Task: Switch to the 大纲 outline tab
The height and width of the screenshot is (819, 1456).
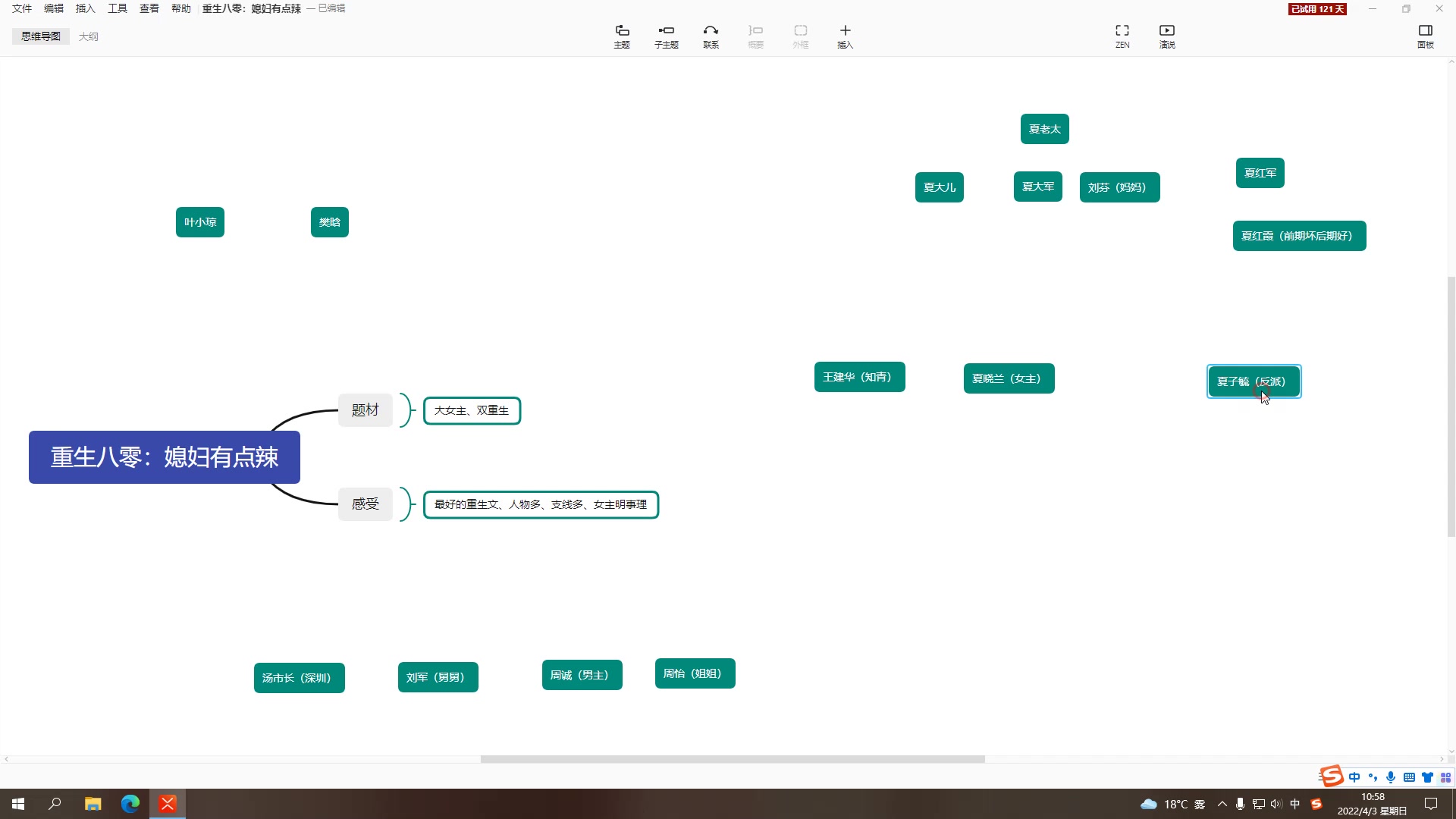Action: (89, 36)
